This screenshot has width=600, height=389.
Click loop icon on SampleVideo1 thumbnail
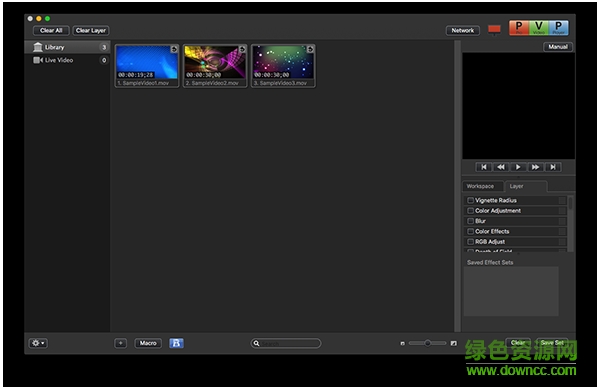pos(174,49)
